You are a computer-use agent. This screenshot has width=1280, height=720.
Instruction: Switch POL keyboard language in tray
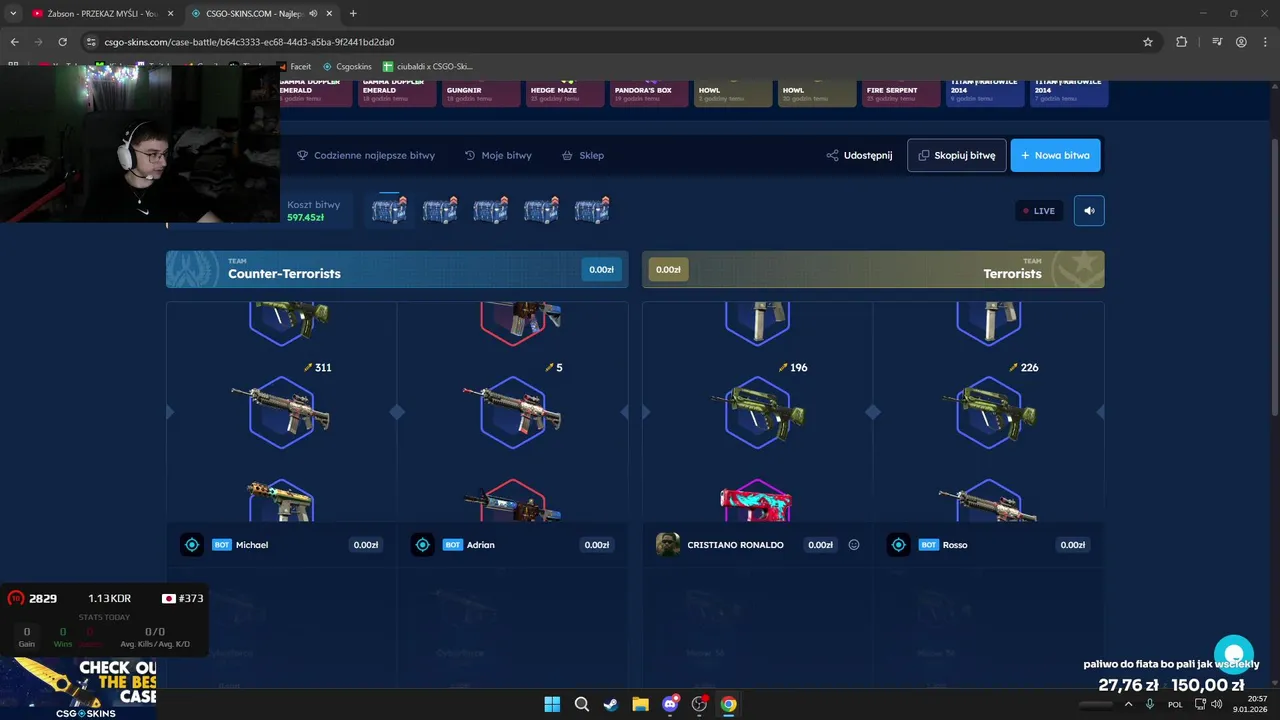coord(1175,704)
